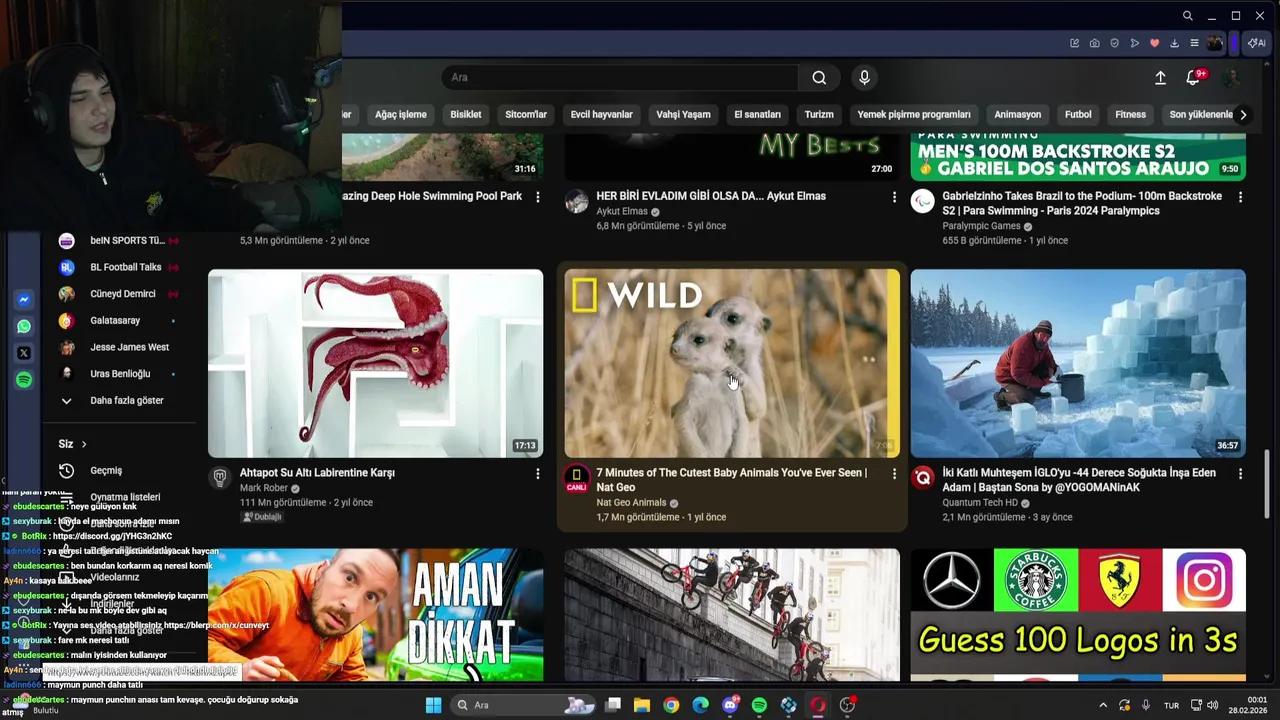Open the YouTube account avatar menu
The width and height of the screenshot is (1280, 720).
(1233, 78)
